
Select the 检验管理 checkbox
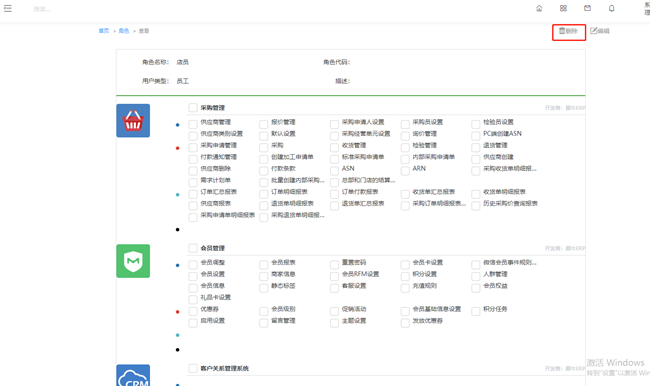pos(405,147)
